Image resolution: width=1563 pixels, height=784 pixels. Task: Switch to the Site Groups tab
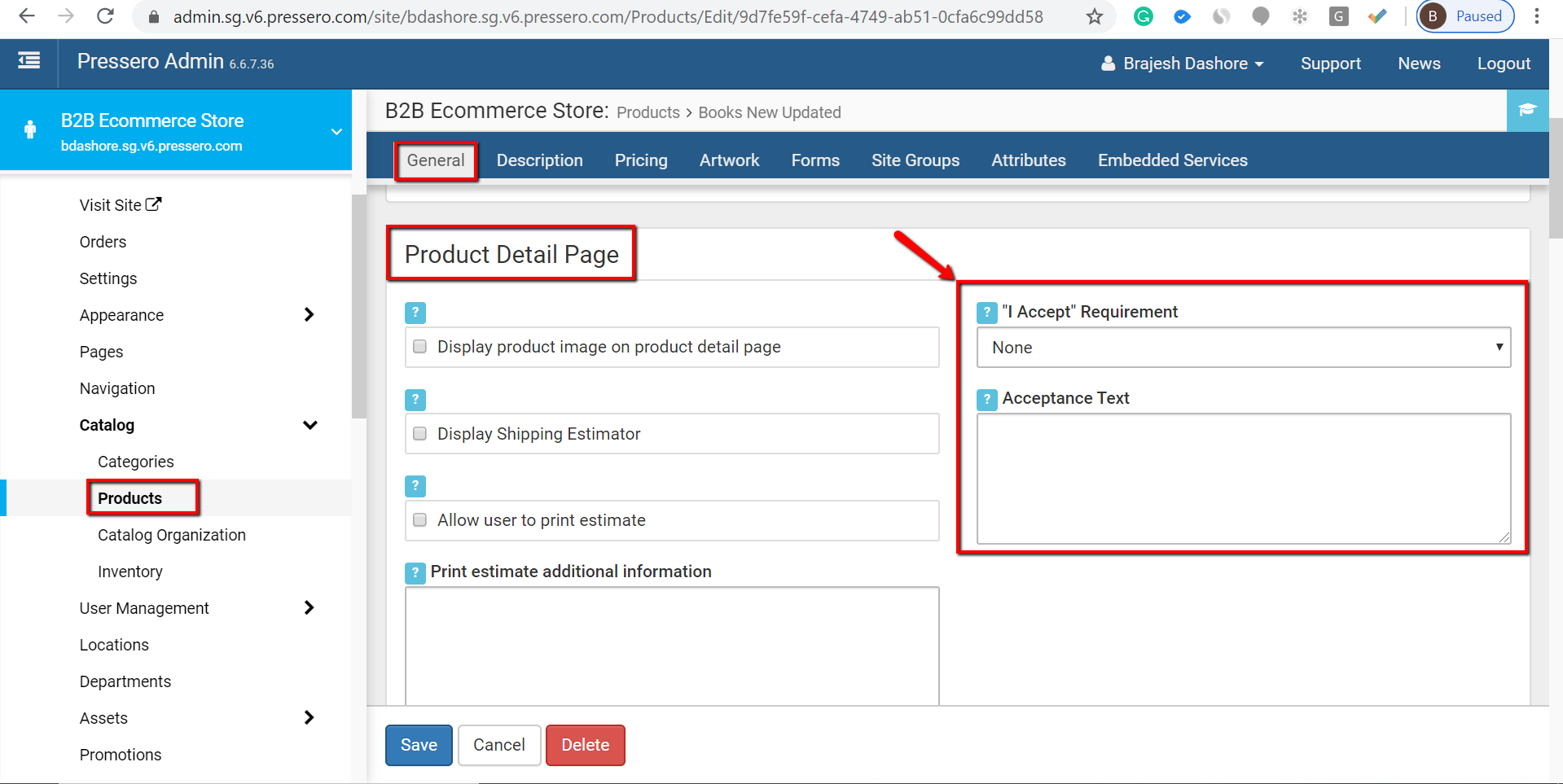(915, 160)
